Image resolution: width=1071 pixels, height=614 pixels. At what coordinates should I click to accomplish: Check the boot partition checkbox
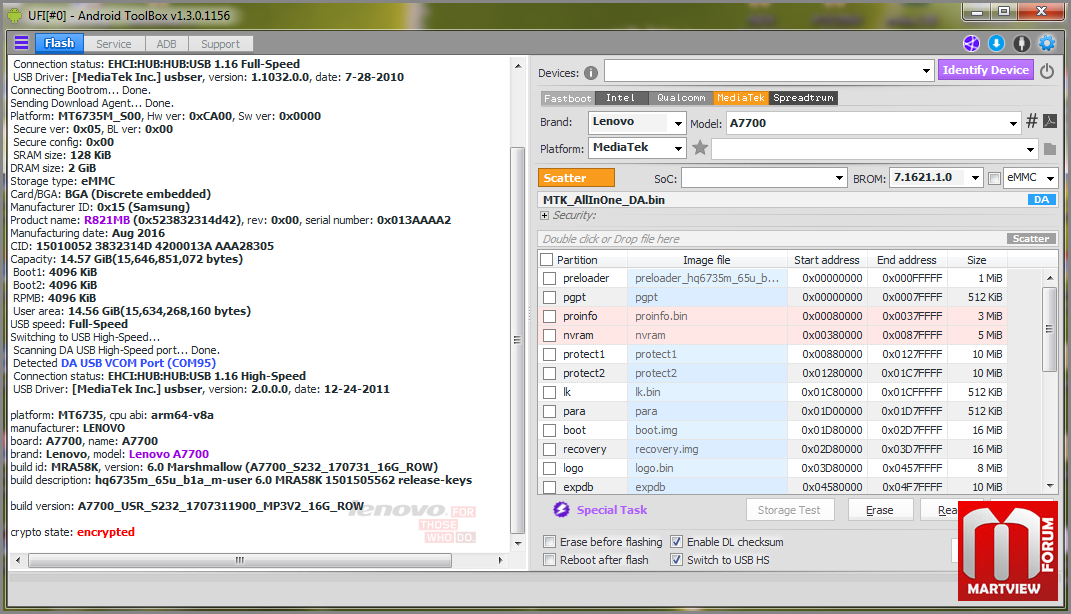(x=549, y=430)
